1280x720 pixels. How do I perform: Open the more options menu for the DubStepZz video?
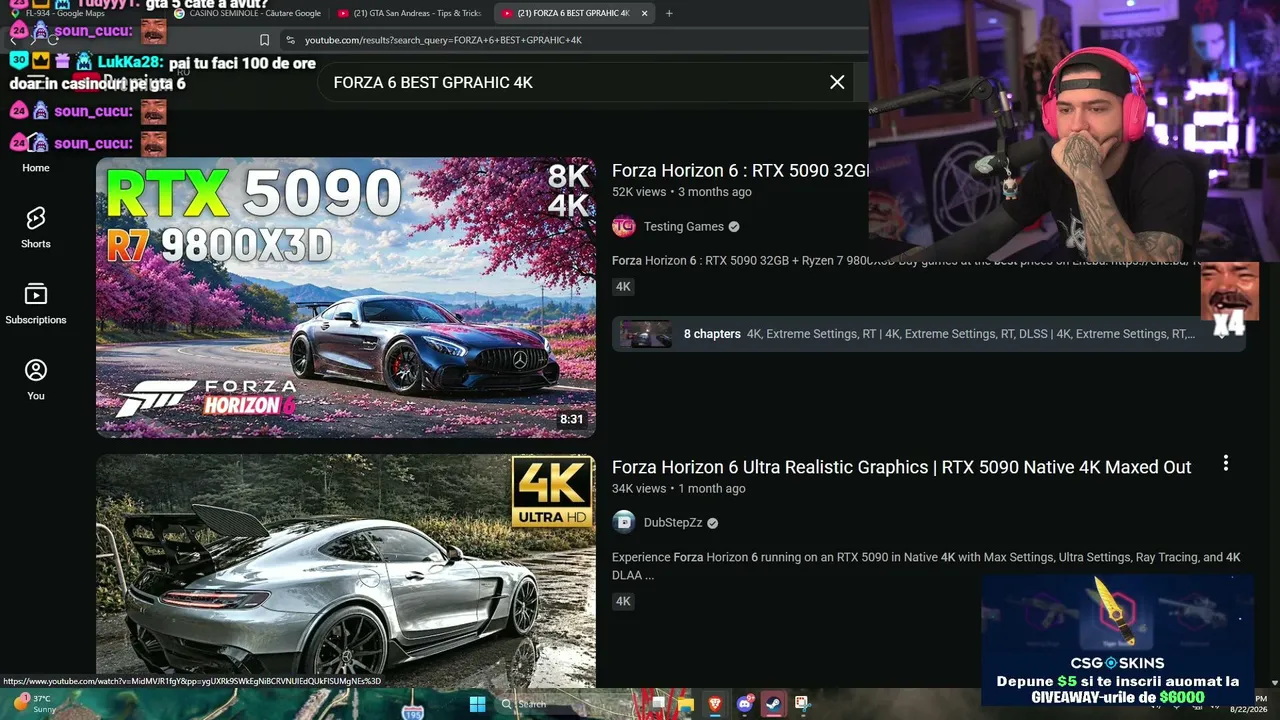point(1226,464)
